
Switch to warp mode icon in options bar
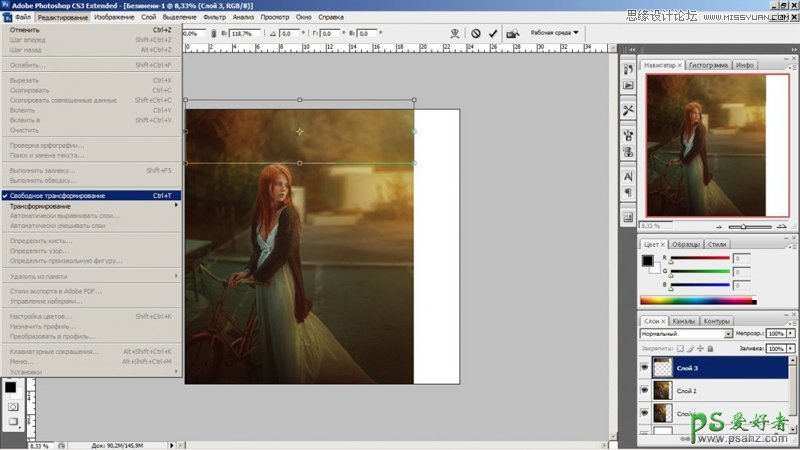coord(455,33)
